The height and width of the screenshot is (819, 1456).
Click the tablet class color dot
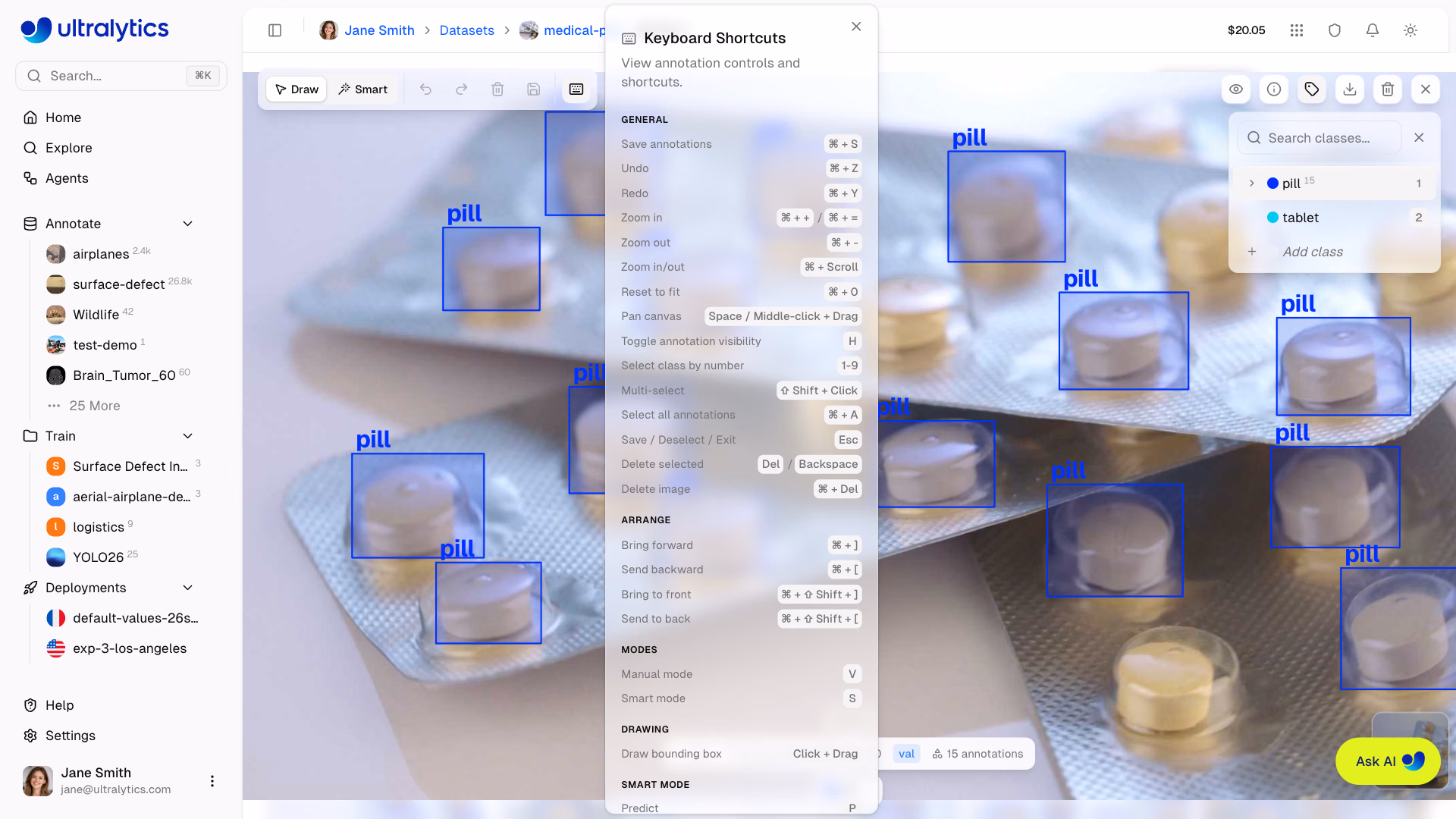(x=1273, y=218)
